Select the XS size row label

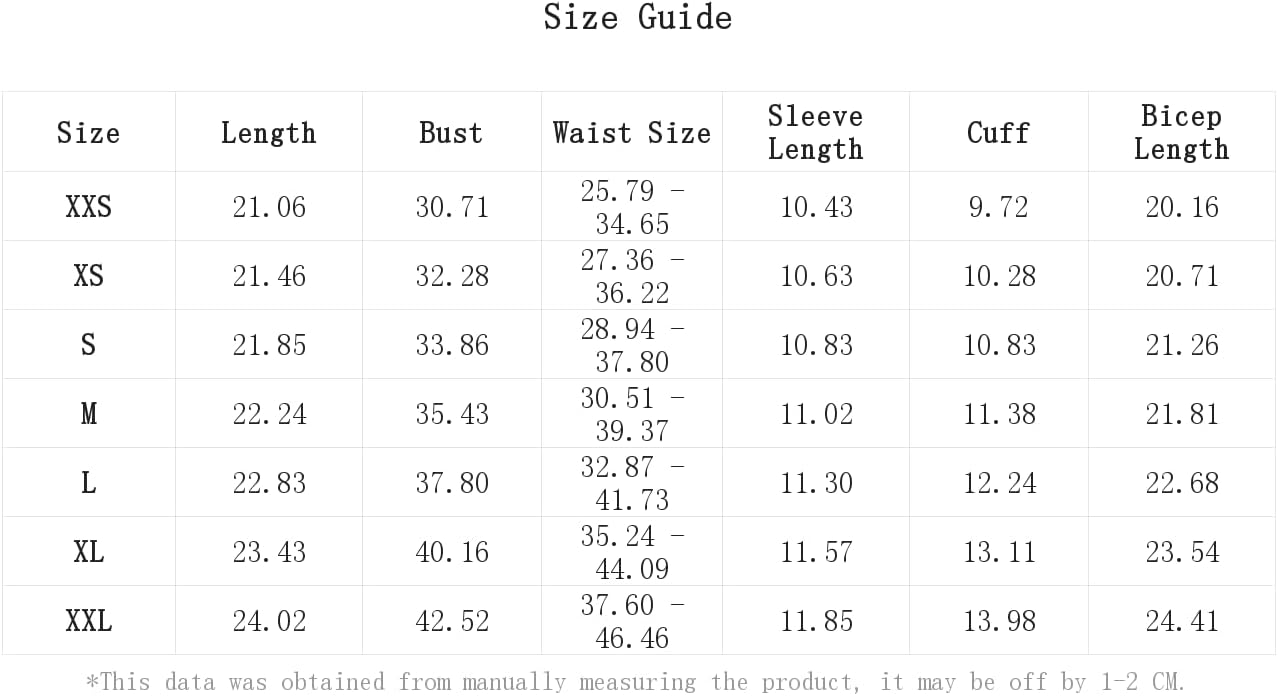point(88,276)
